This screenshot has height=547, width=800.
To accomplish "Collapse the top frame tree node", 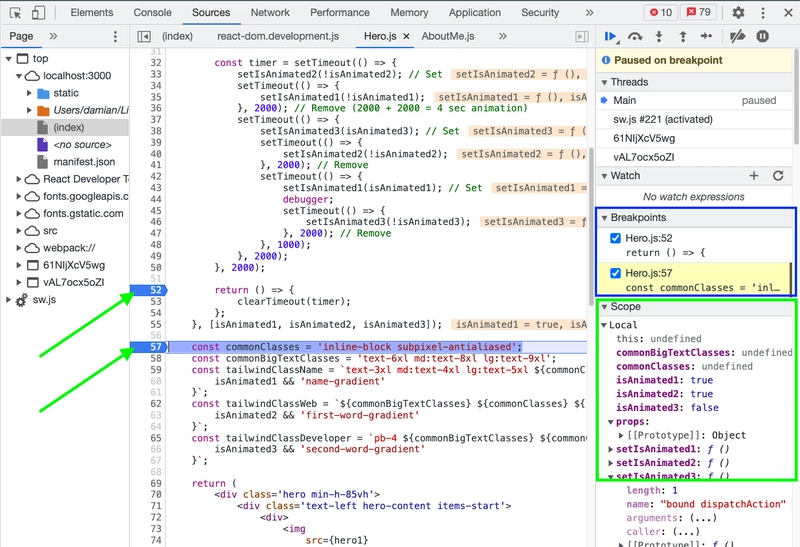I will coord(8,59).
